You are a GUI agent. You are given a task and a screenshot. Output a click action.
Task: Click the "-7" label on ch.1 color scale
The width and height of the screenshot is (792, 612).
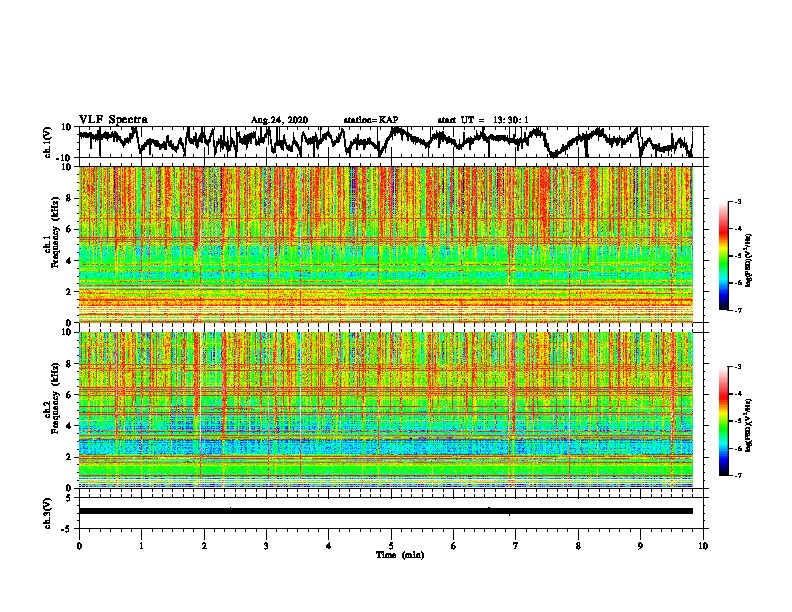pos(738,310)
